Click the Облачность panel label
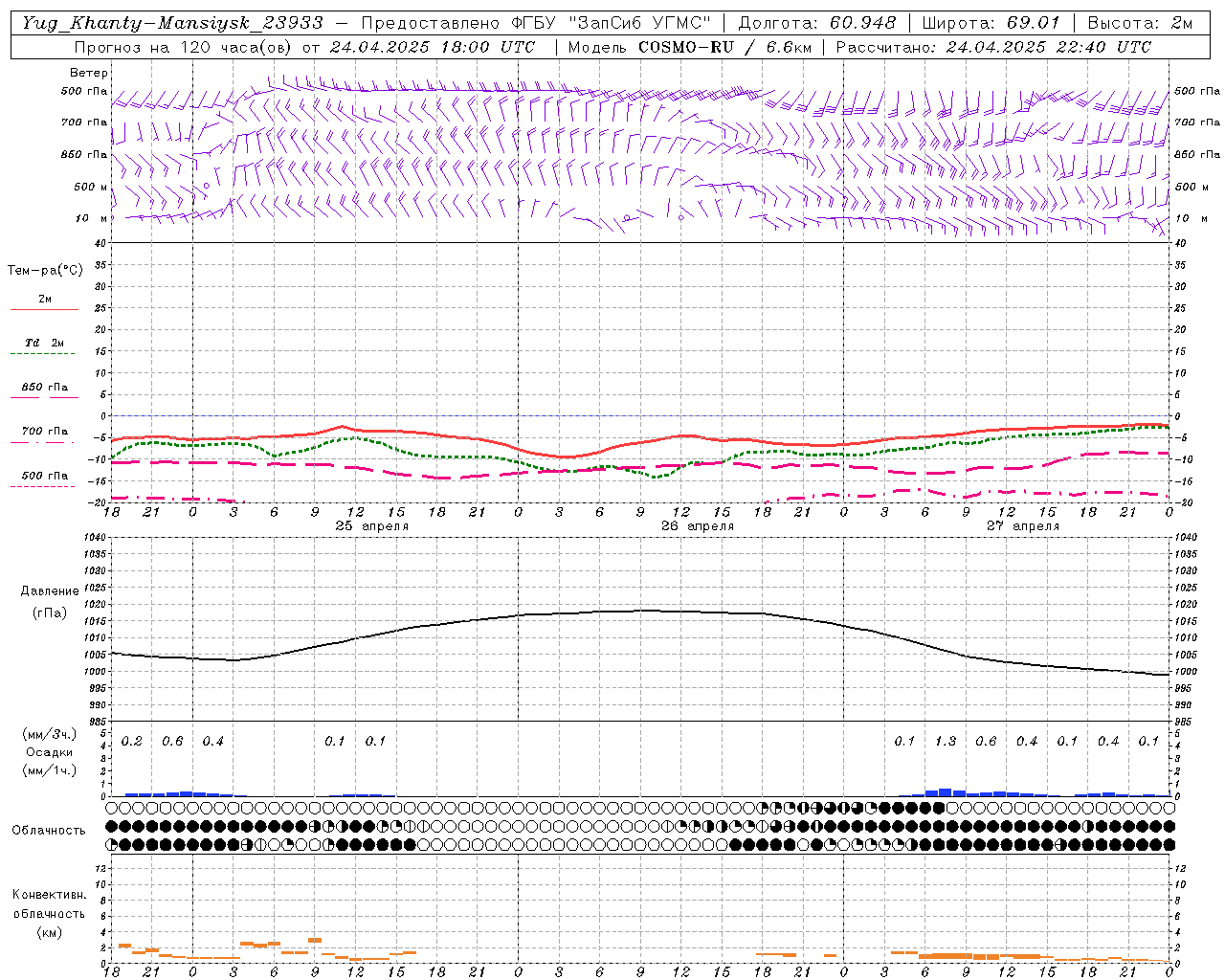The width and height of the screenshot is (1225, 980). pyautogui.click(x=49, y=830)
